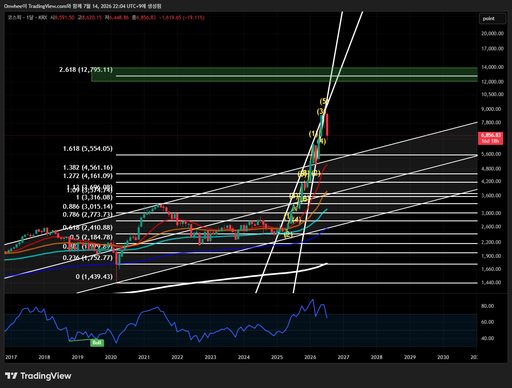Click the 9,000.00 price axis label
This screenshot has width=512, height=388.
click(x=491, y=109)
